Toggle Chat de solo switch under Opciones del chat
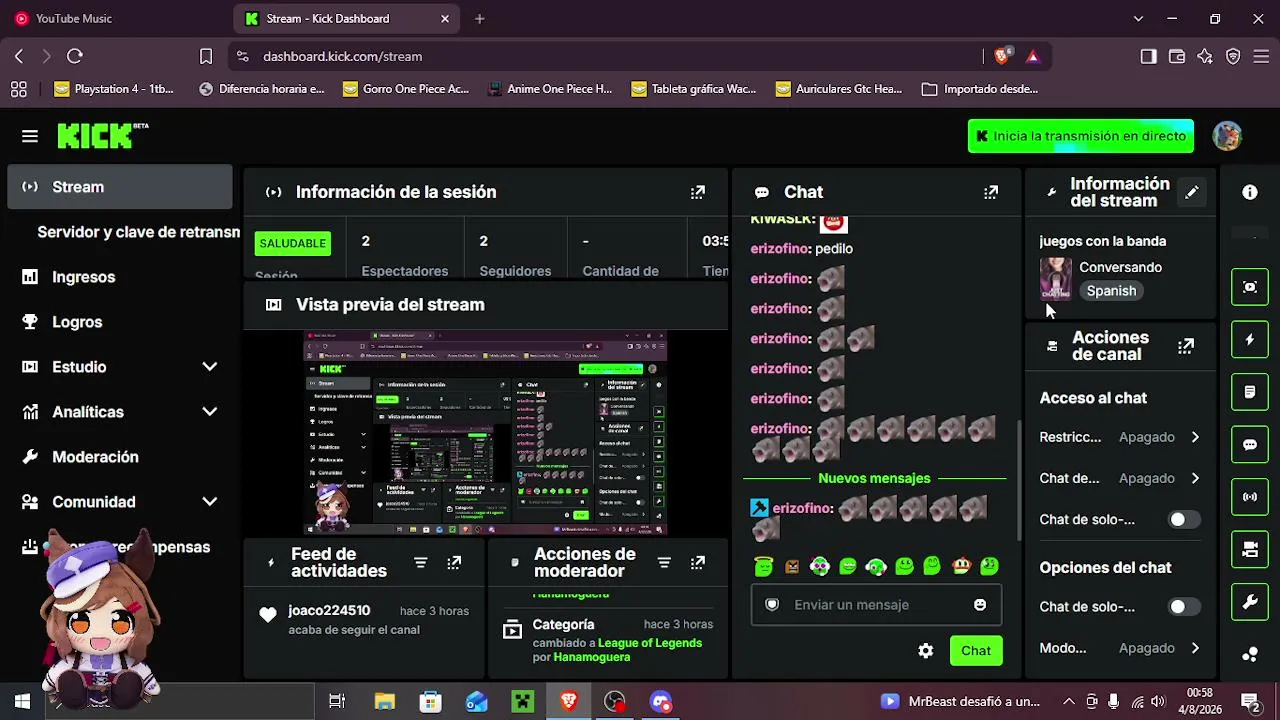 pos(1184,607)
